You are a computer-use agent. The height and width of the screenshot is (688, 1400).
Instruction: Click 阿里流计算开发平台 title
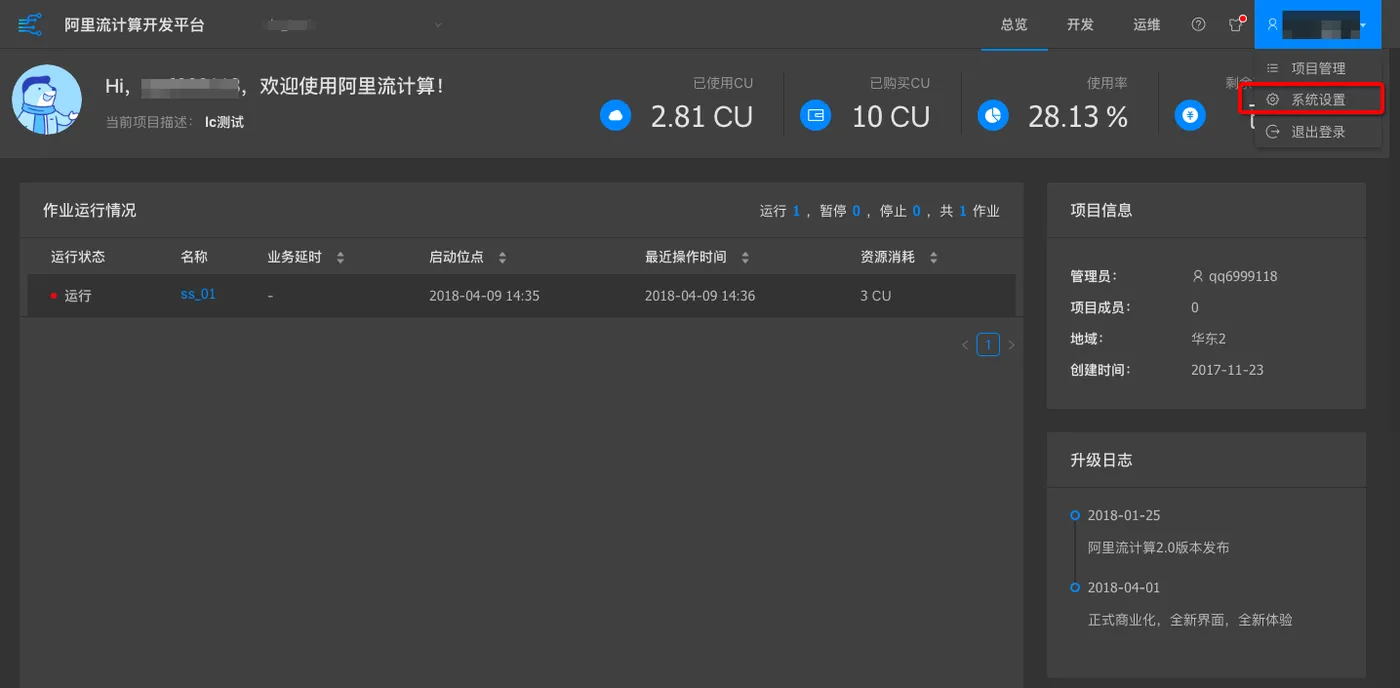[134, 25]
